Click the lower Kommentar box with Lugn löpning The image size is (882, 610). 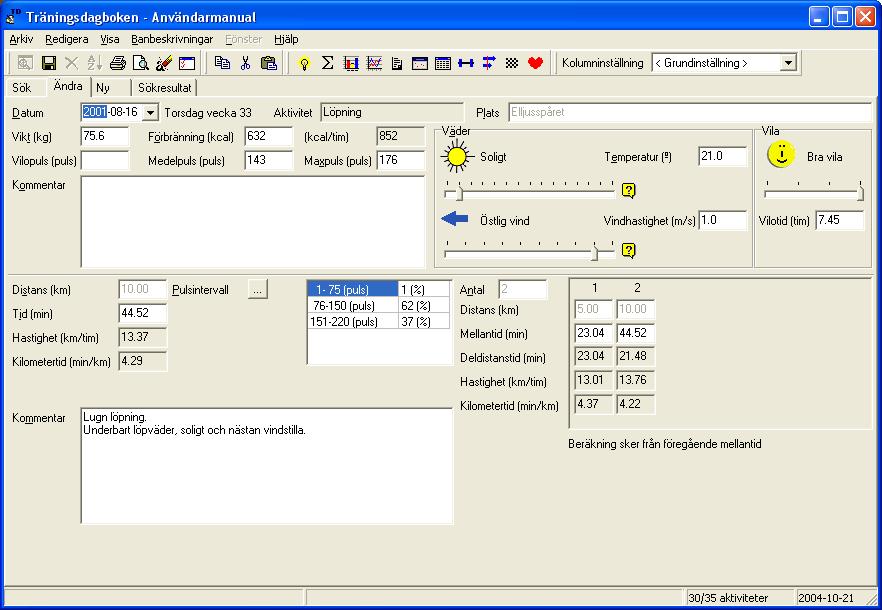tap(267, 466)
